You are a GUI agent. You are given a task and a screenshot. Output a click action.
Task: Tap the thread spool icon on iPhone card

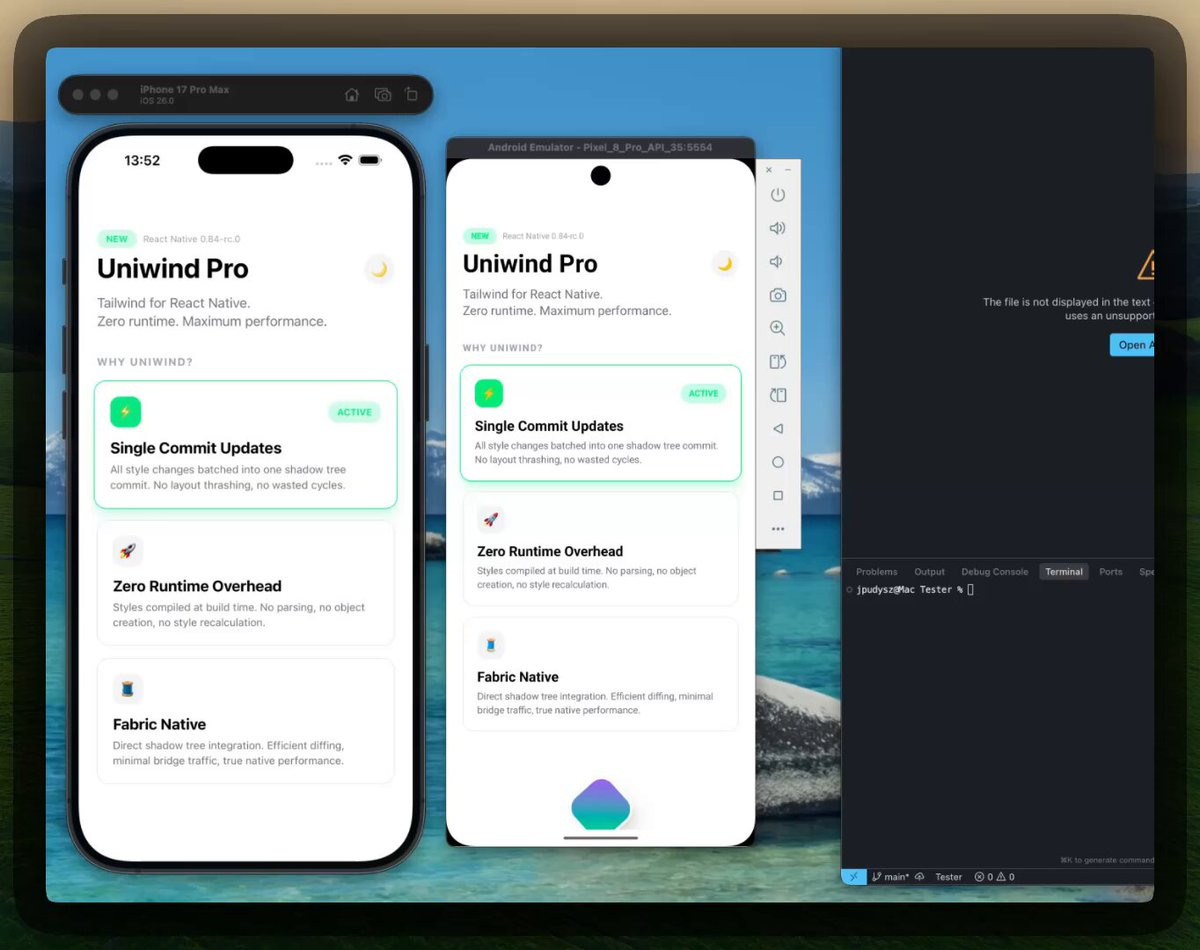pyautogui.click(x=127, y=689)
